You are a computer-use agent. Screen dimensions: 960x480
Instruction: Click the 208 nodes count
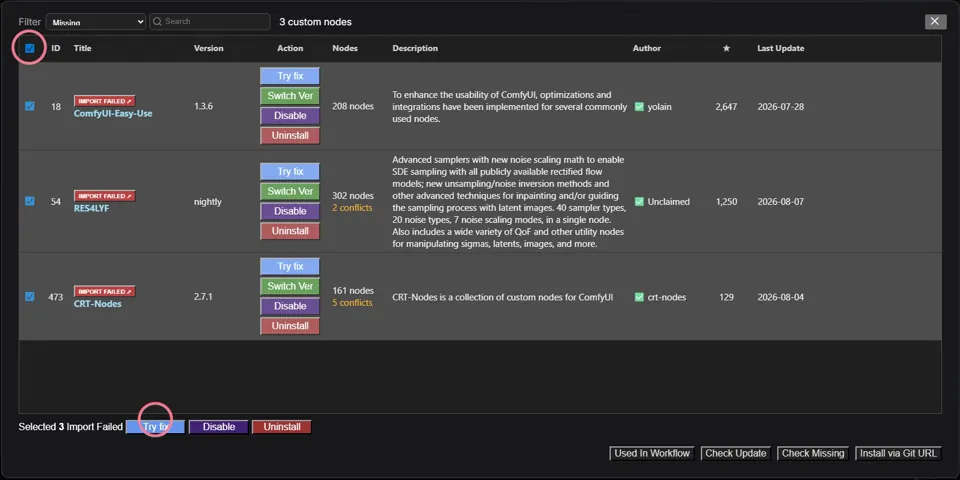point(353,106)
